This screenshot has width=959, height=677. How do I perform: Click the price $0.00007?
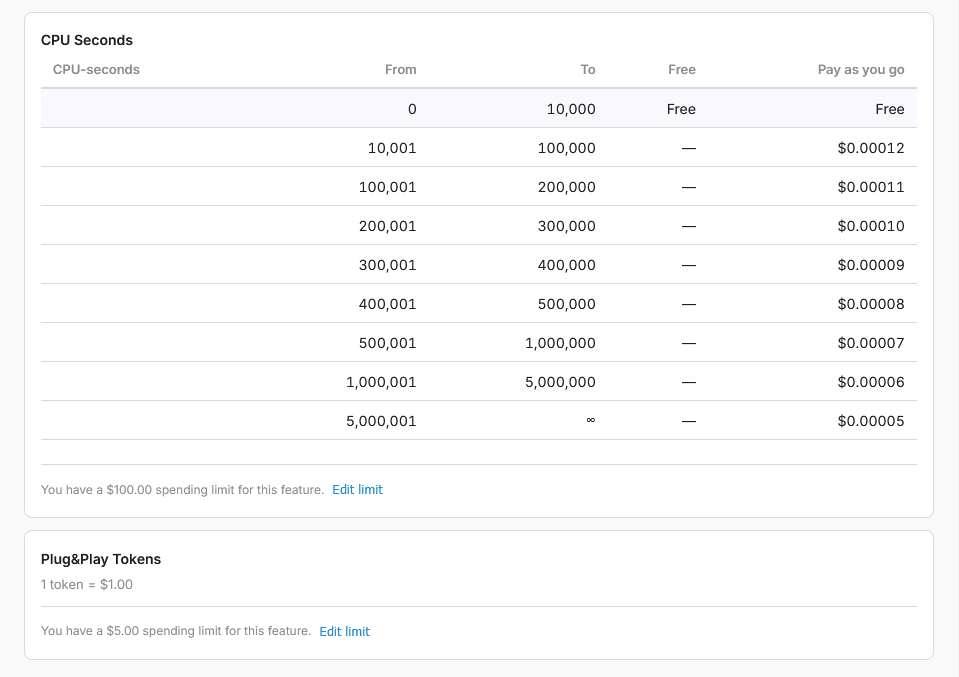[871, 344]
